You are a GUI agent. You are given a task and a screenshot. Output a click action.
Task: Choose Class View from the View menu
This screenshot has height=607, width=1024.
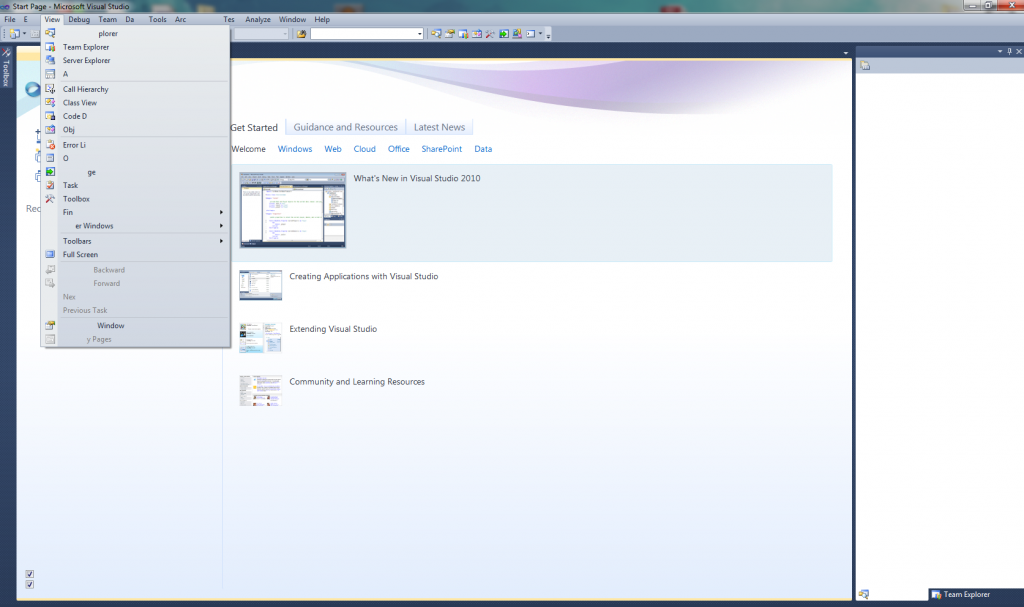136,103
